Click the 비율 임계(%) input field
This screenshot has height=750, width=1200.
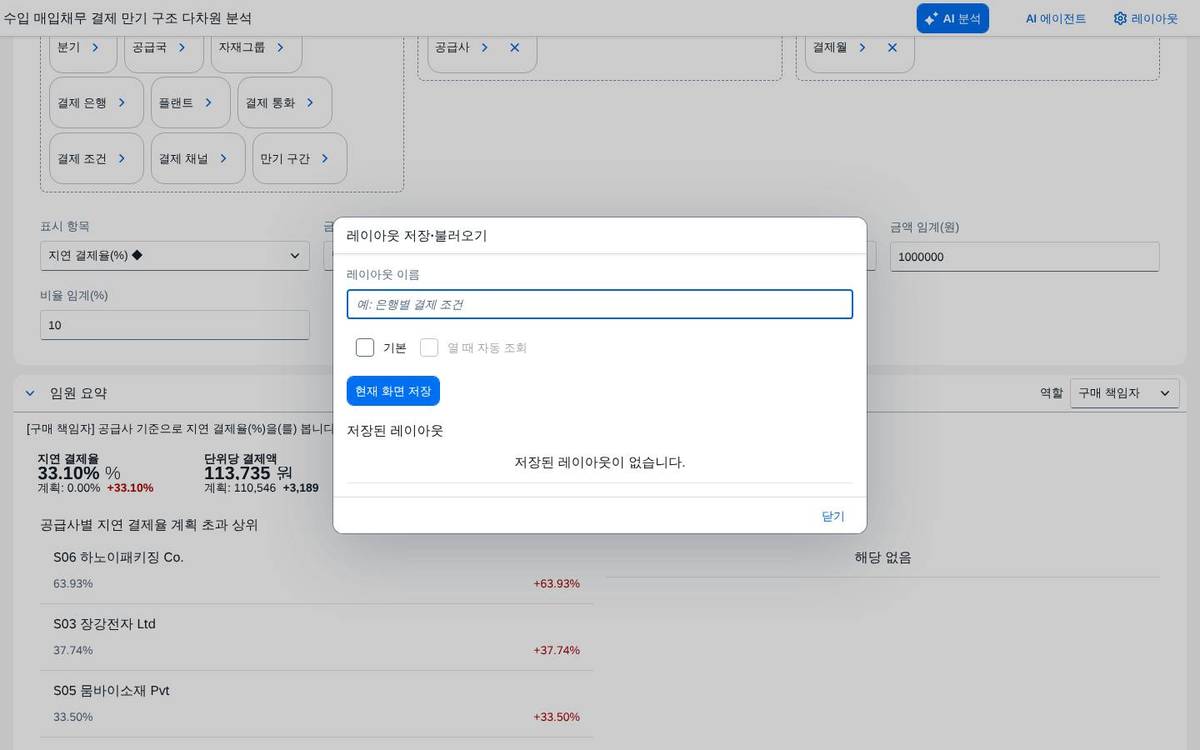tap(175, 325)
